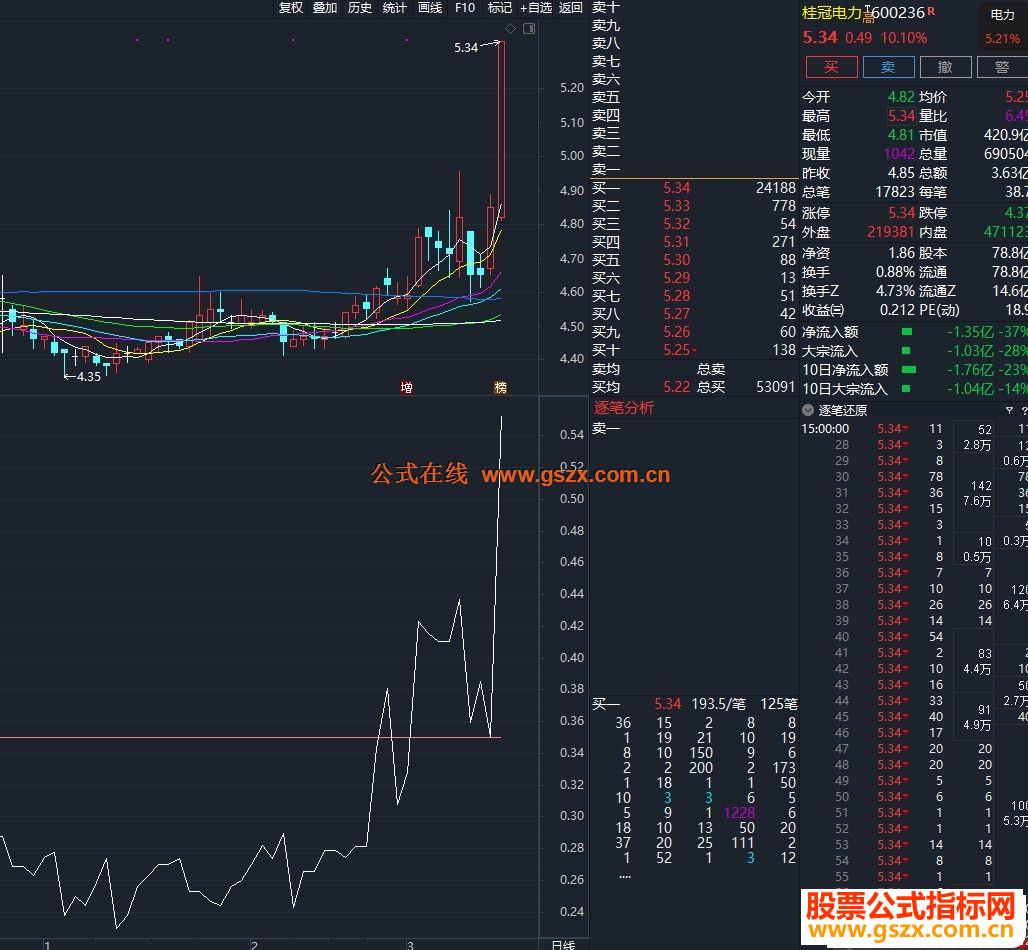
Task: Click the 日线 period label at the bottom
Action: coord(563,945)
